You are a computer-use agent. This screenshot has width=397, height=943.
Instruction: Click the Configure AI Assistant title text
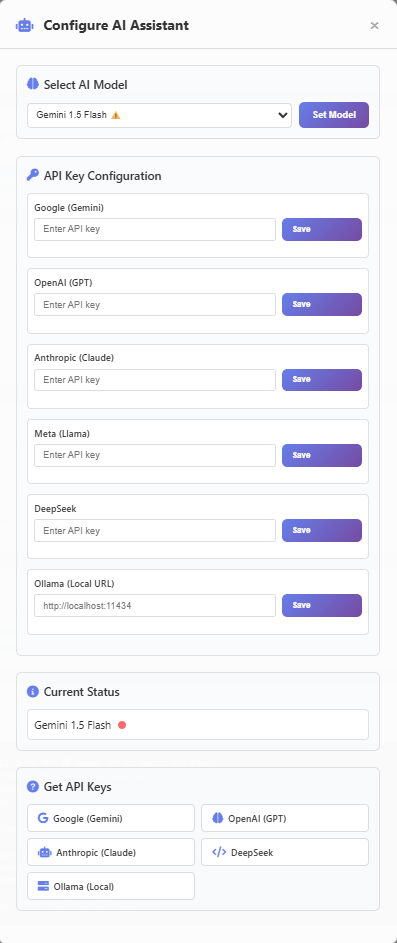(116, 25)
